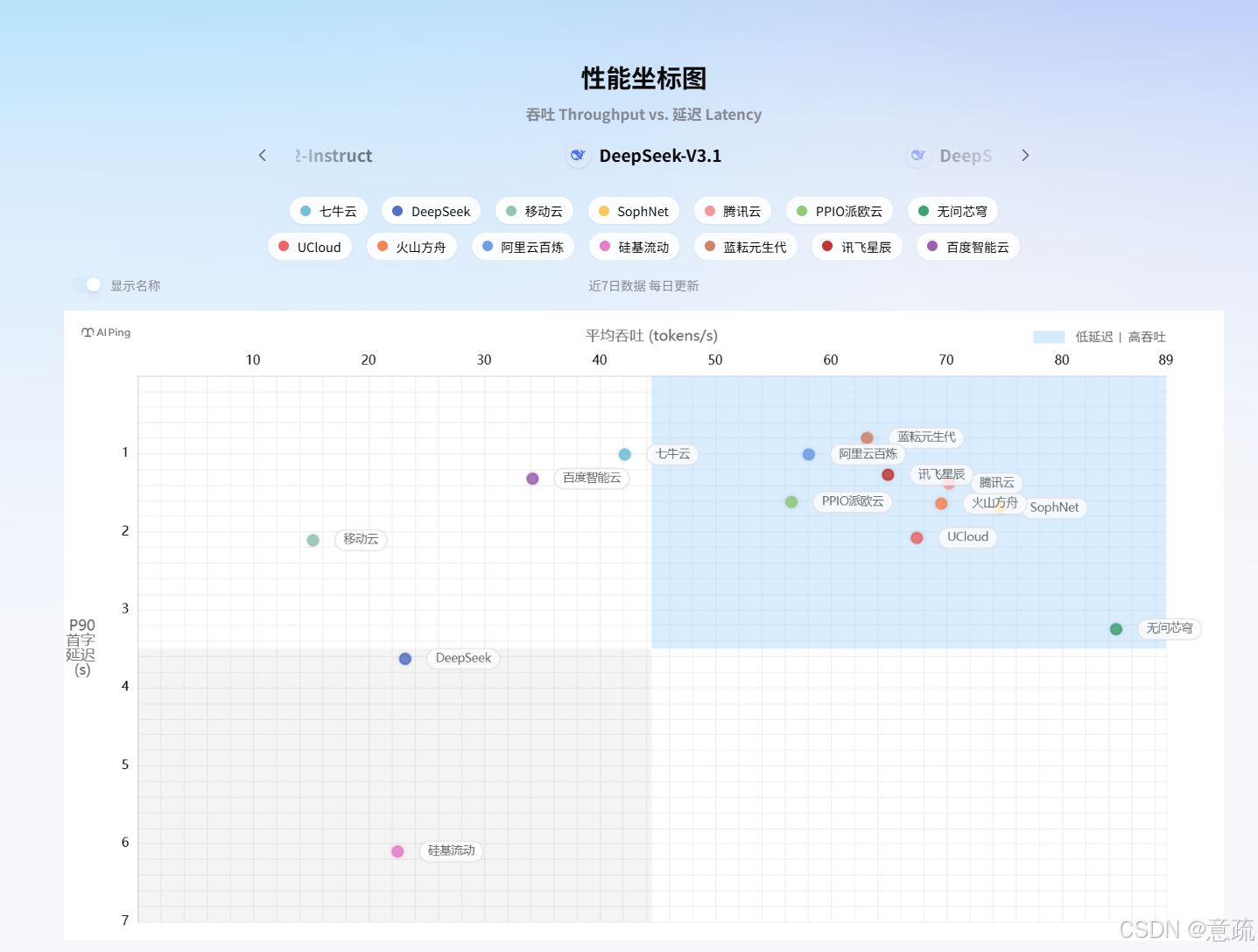Click the 蓝耘元生代 chart label
The image size is (1258, 952).
click(926, 437)
